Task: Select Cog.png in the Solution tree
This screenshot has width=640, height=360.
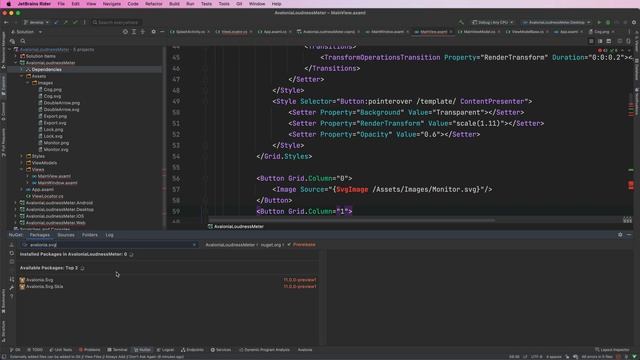Action: coord(53,90)
